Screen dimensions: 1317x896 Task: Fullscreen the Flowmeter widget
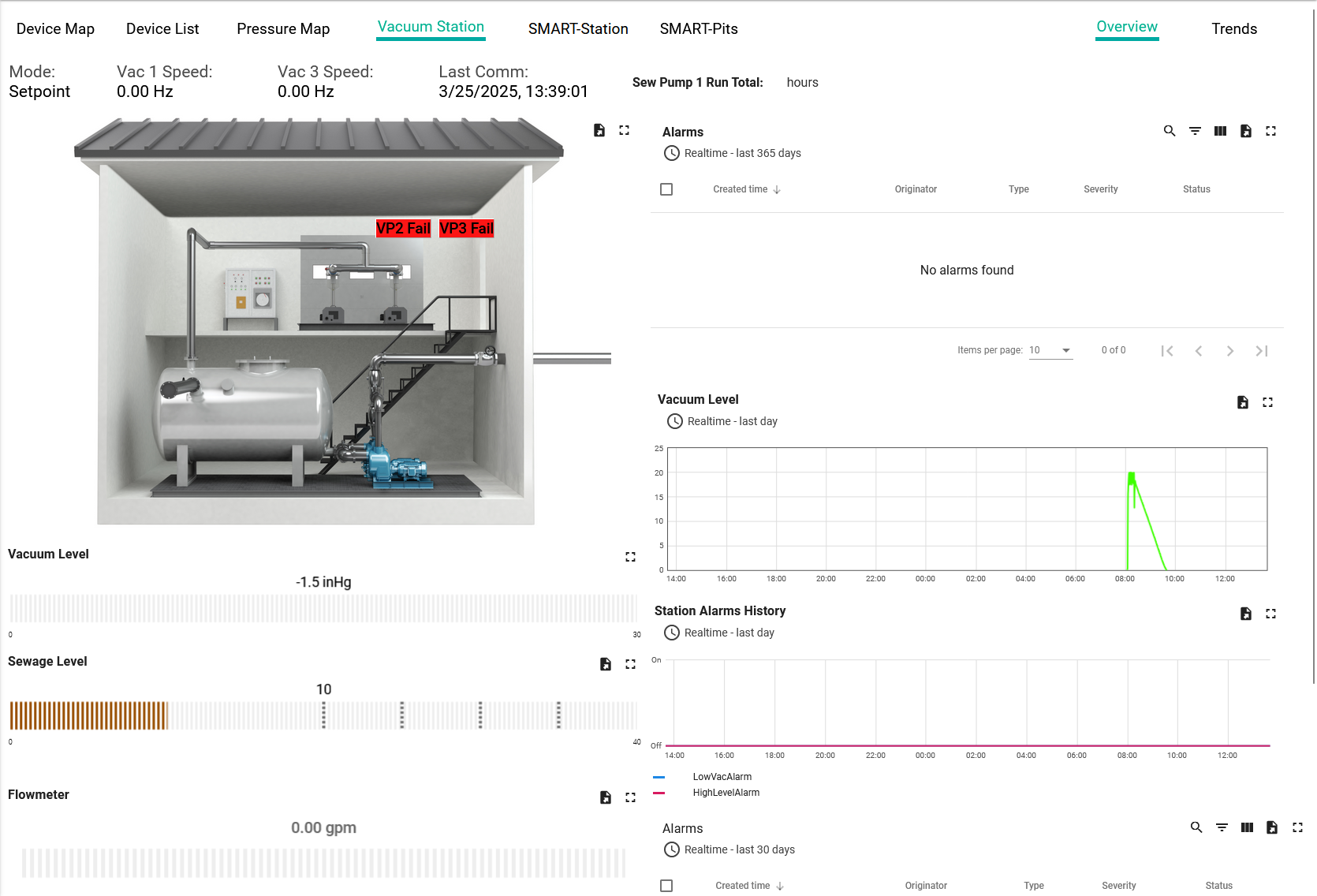coord(631,797)
